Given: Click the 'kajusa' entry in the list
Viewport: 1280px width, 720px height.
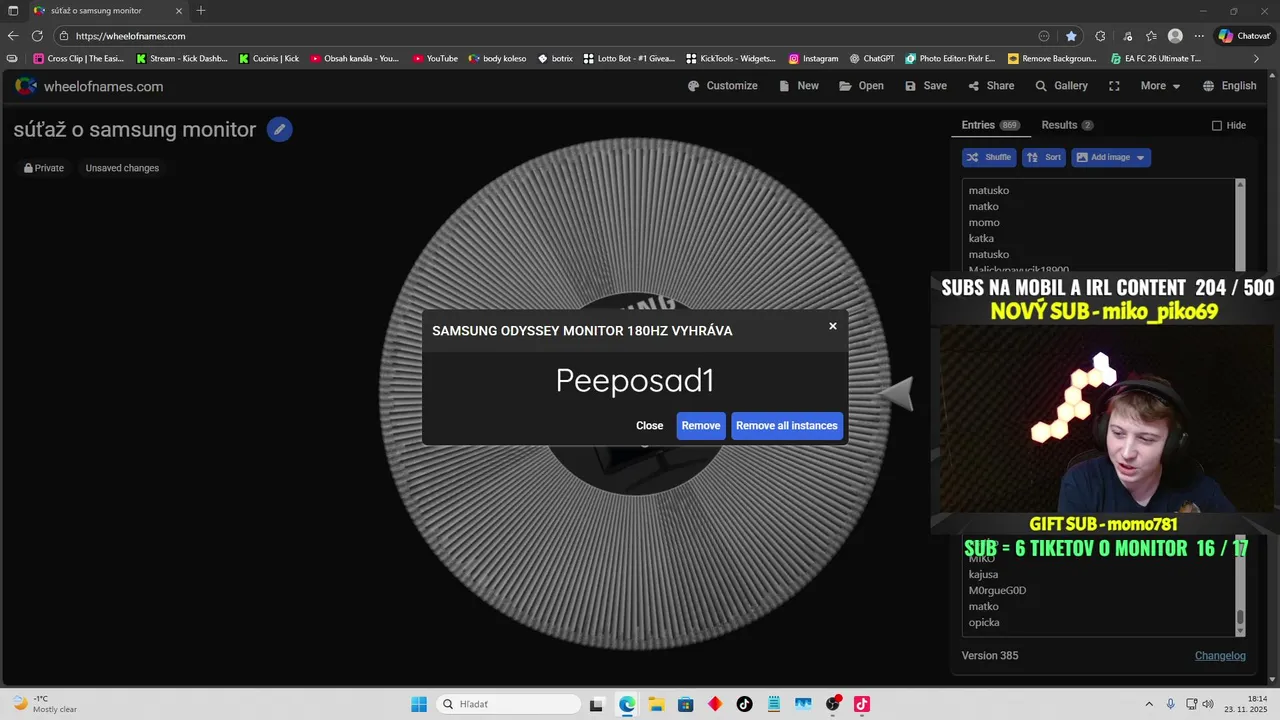Looking at the screenshot, I should [983, 574].
